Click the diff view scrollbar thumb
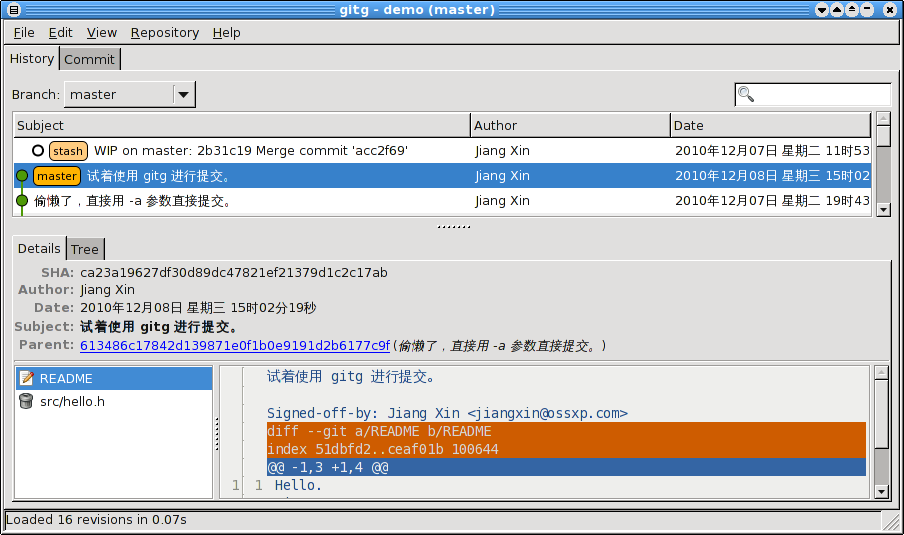This screenshot has height=535, width=904. pyautogui.click(x=881, y=413)
